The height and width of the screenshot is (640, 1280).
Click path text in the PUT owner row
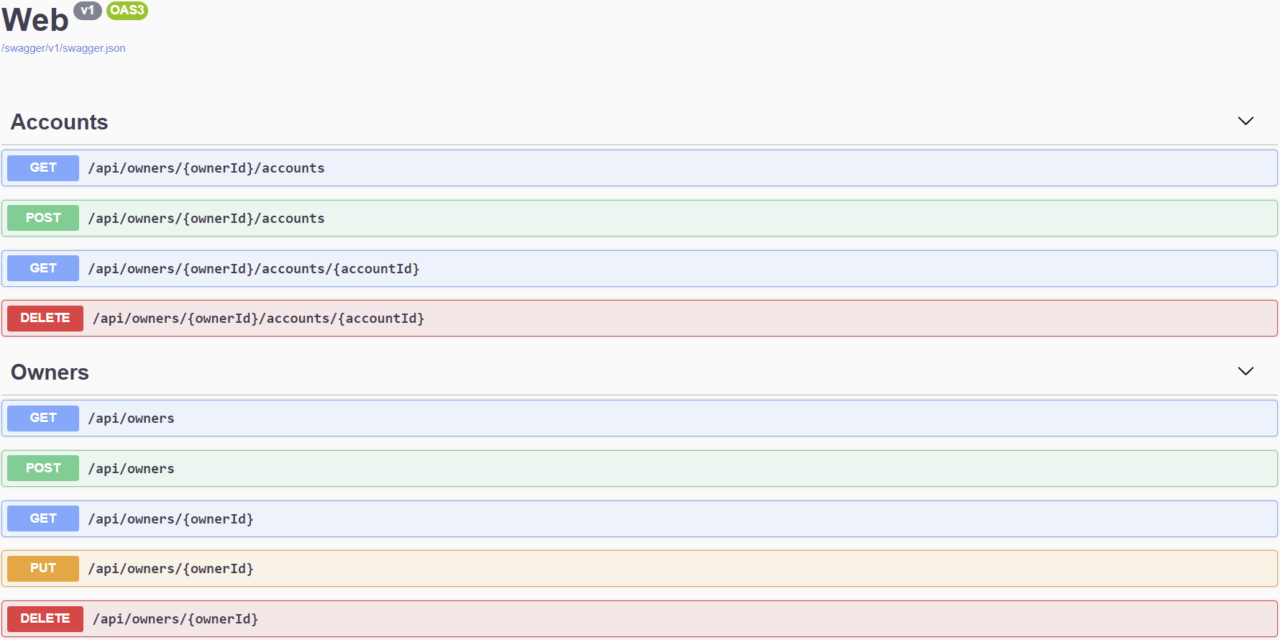170,569
